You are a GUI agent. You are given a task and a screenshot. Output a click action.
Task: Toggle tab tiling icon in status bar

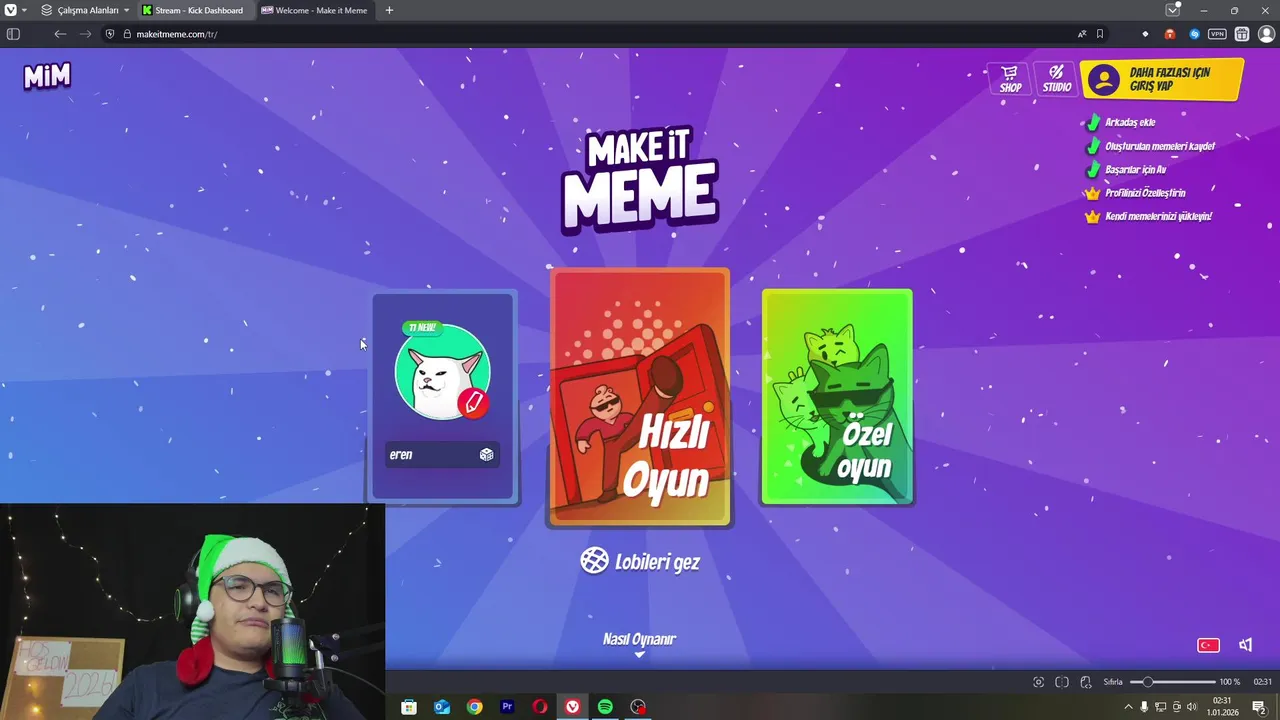pyautogui.click(x=1062, y=682)
